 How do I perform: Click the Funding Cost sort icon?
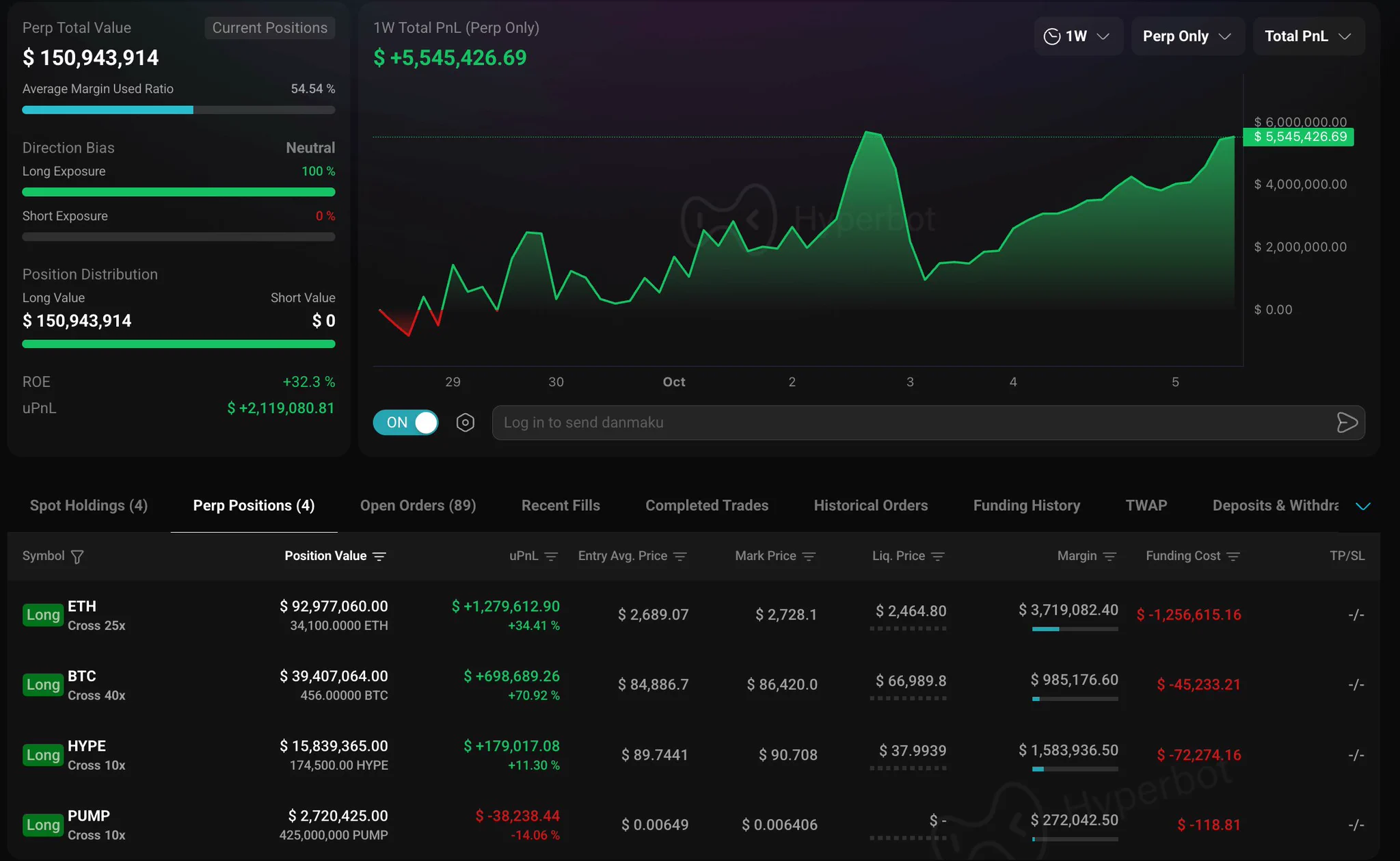[1233, 557]
